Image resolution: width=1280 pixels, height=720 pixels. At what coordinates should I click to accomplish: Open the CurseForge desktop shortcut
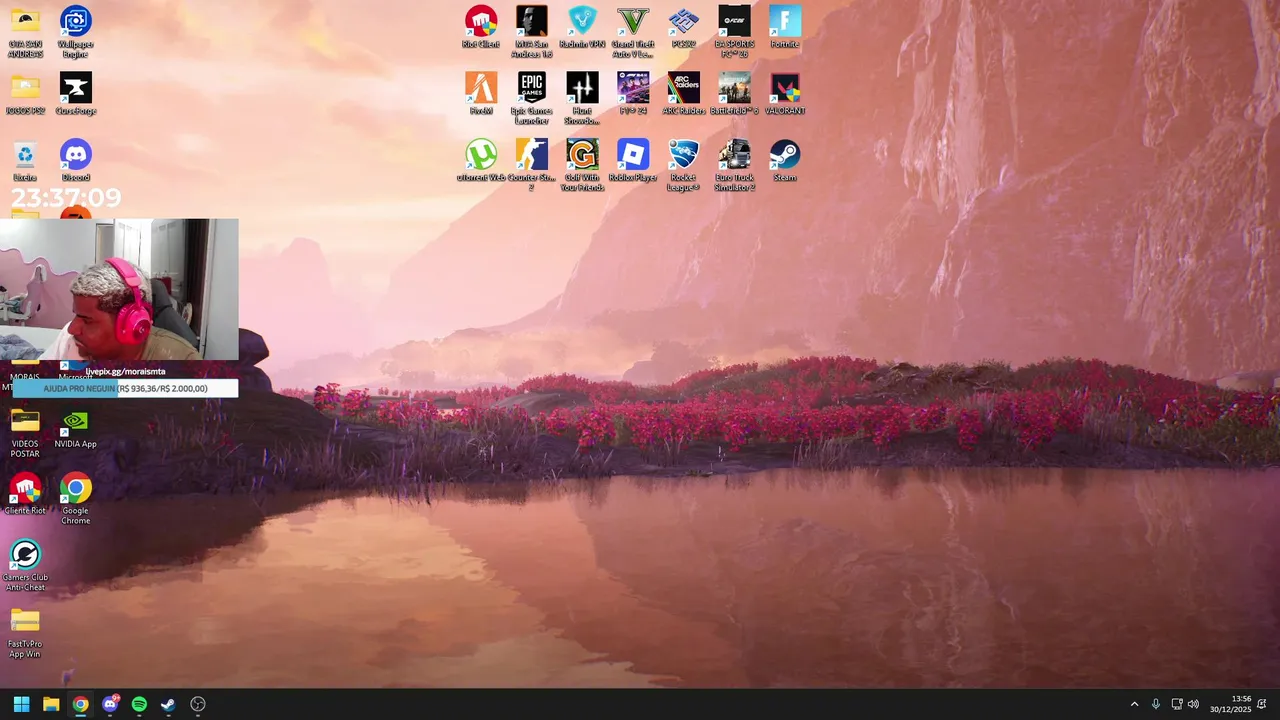point(76,94)
